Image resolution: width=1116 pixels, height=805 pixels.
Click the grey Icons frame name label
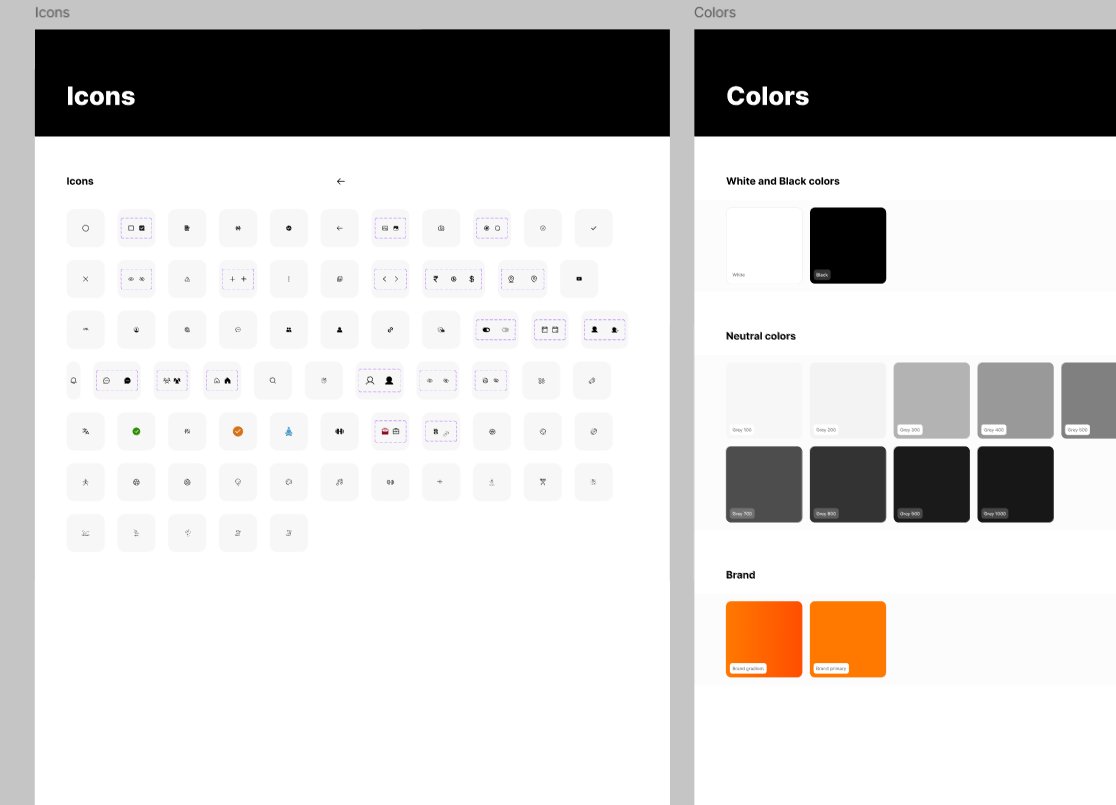[52, 13]
